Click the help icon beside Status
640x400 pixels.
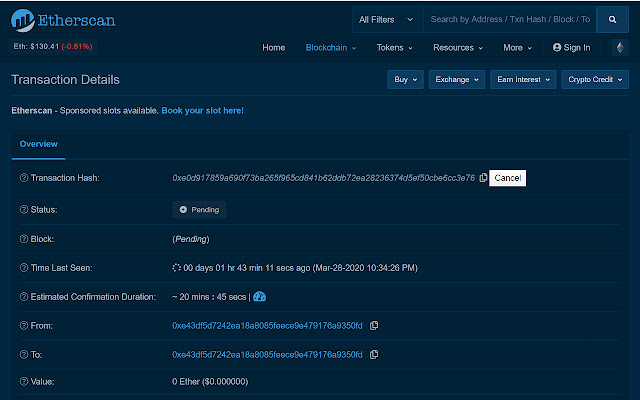coord(24,209)
